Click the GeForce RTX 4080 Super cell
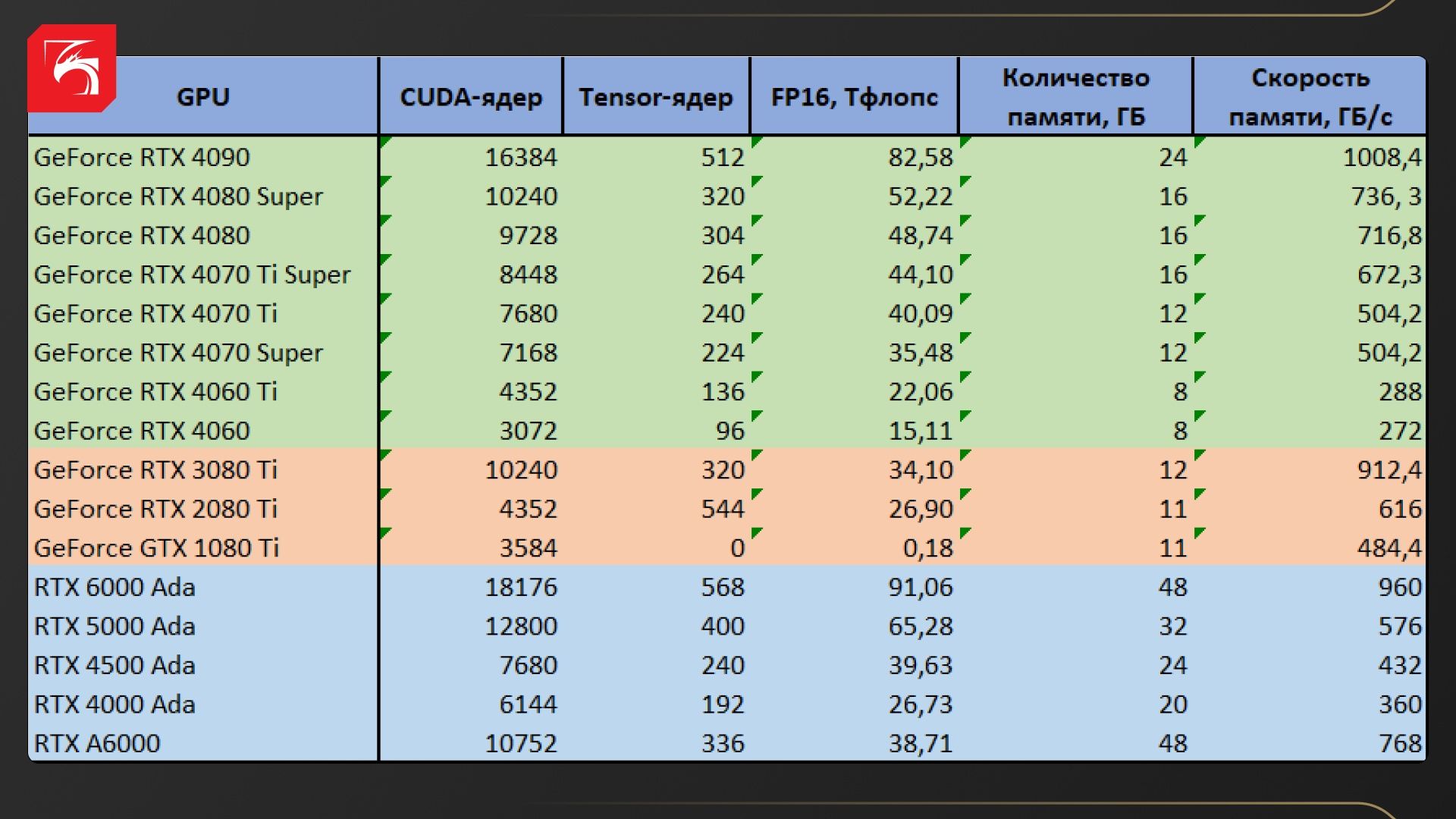The image size is (1456, 819). point(178,196)
